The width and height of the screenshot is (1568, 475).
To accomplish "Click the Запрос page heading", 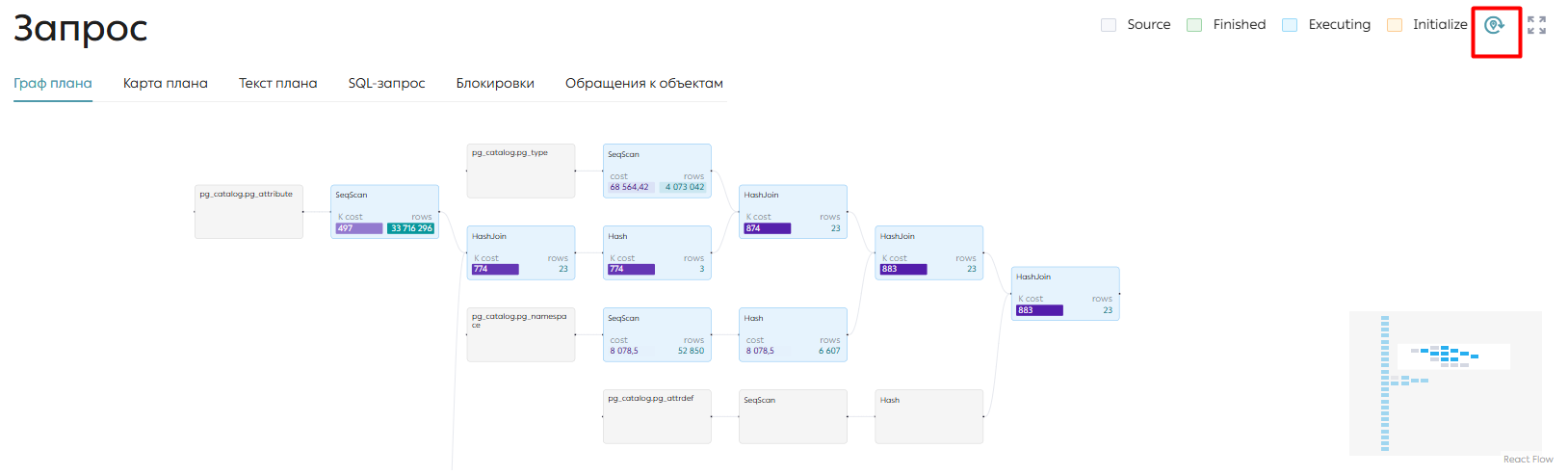I will (x=80, y=28).
